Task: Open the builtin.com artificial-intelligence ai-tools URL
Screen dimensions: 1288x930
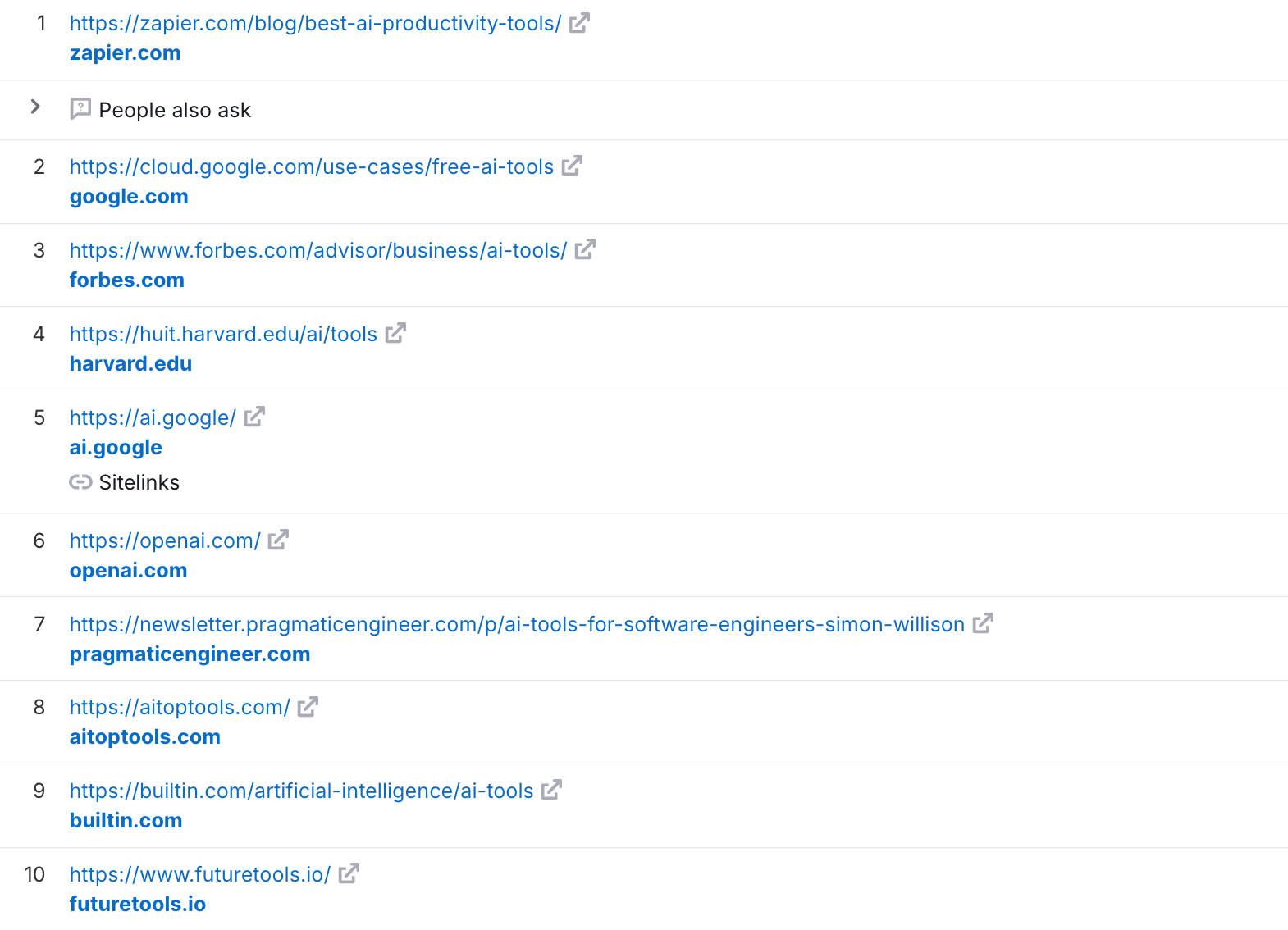Action: pos(302,791)
